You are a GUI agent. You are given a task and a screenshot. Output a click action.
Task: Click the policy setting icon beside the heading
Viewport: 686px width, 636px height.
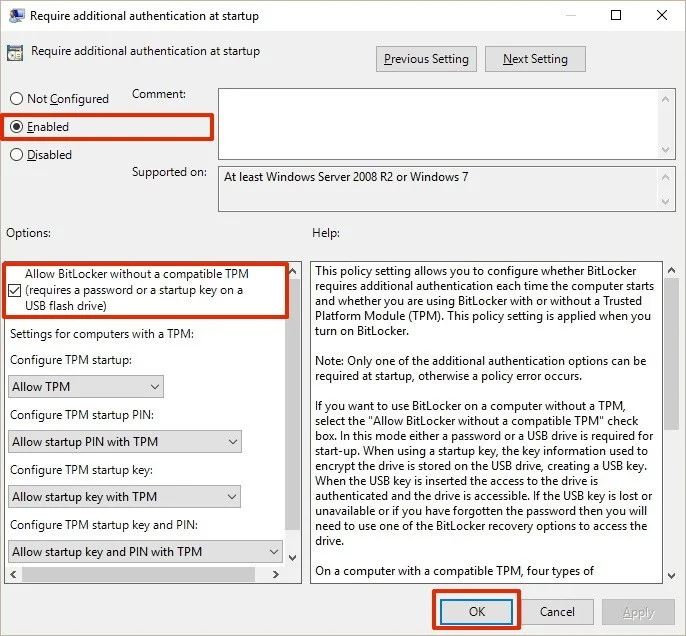(16, 52)
